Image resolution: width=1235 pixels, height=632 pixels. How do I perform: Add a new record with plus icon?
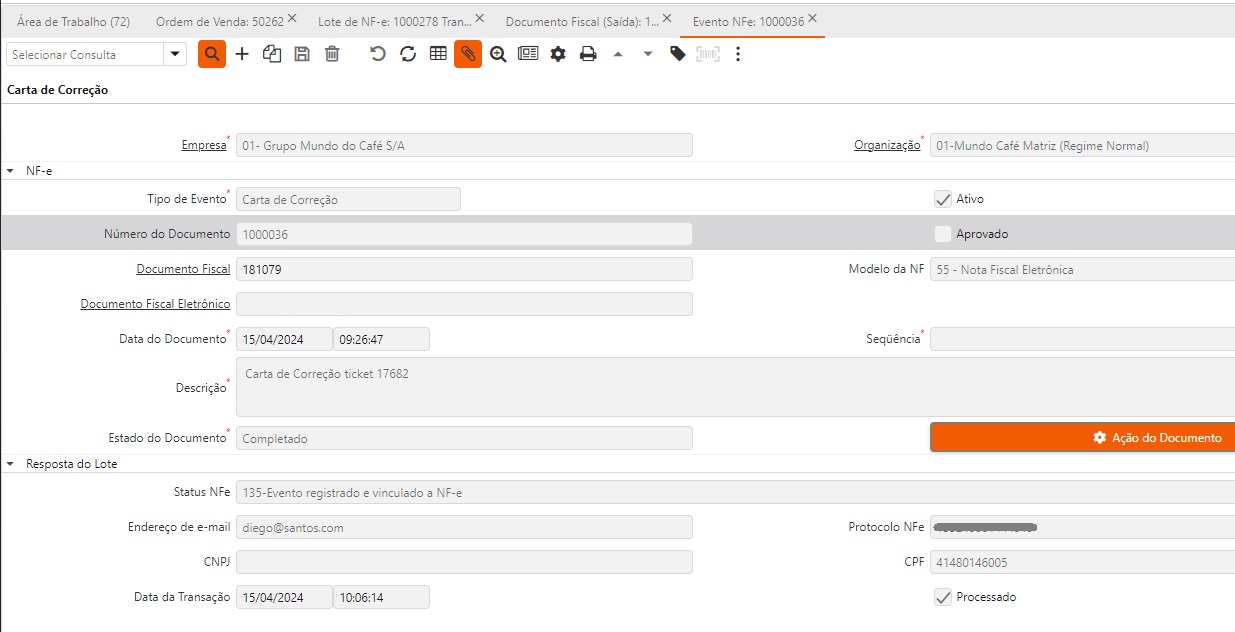(x=242, y=54)
